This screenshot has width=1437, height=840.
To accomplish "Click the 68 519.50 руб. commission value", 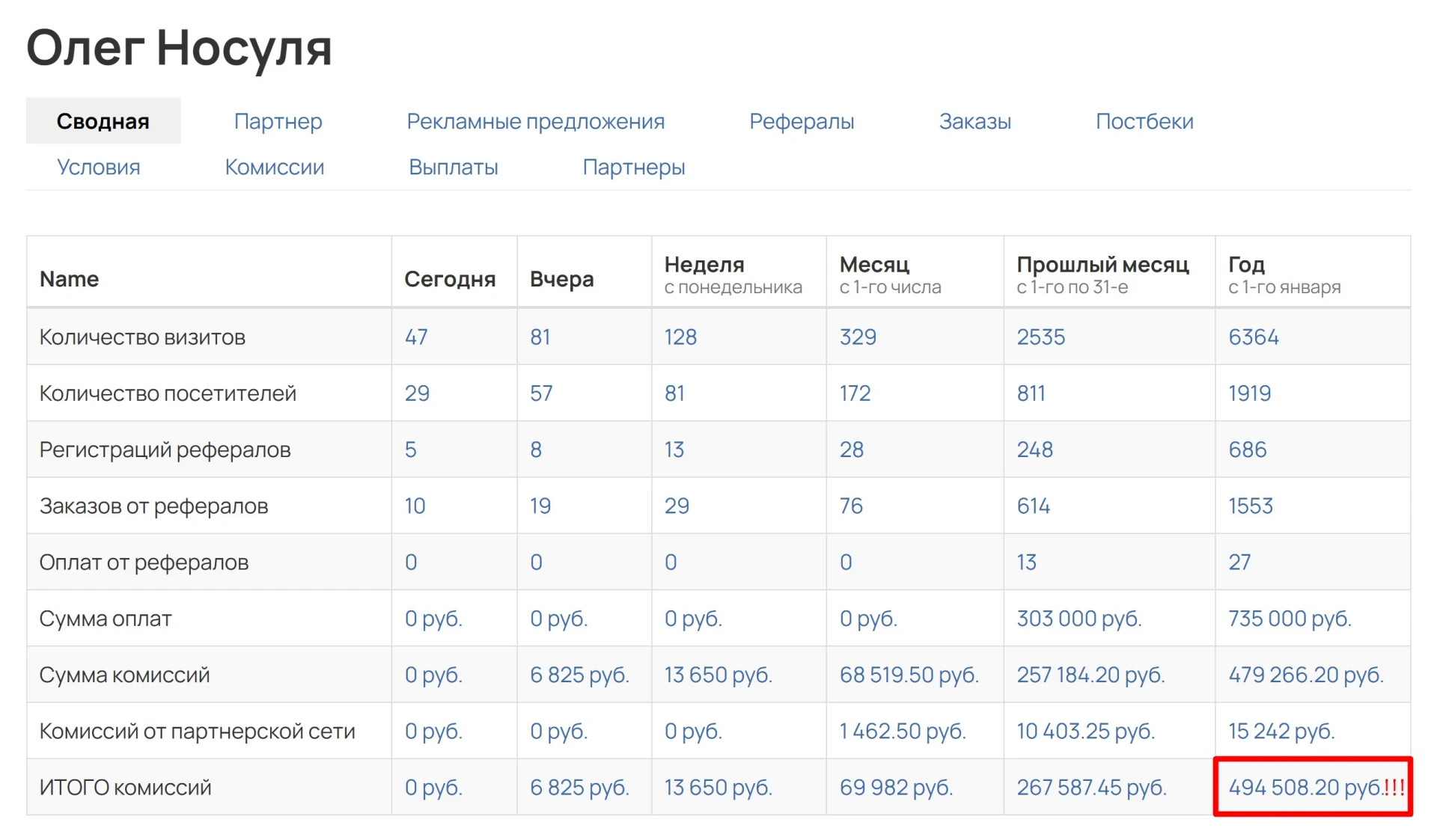I will click(909, 675).
